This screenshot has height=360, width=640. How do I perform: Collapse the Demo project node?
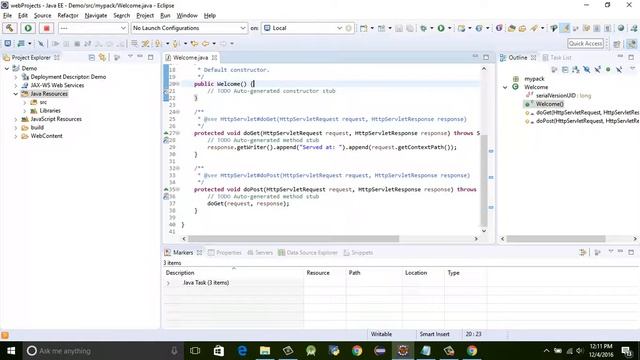coord(7,69)
